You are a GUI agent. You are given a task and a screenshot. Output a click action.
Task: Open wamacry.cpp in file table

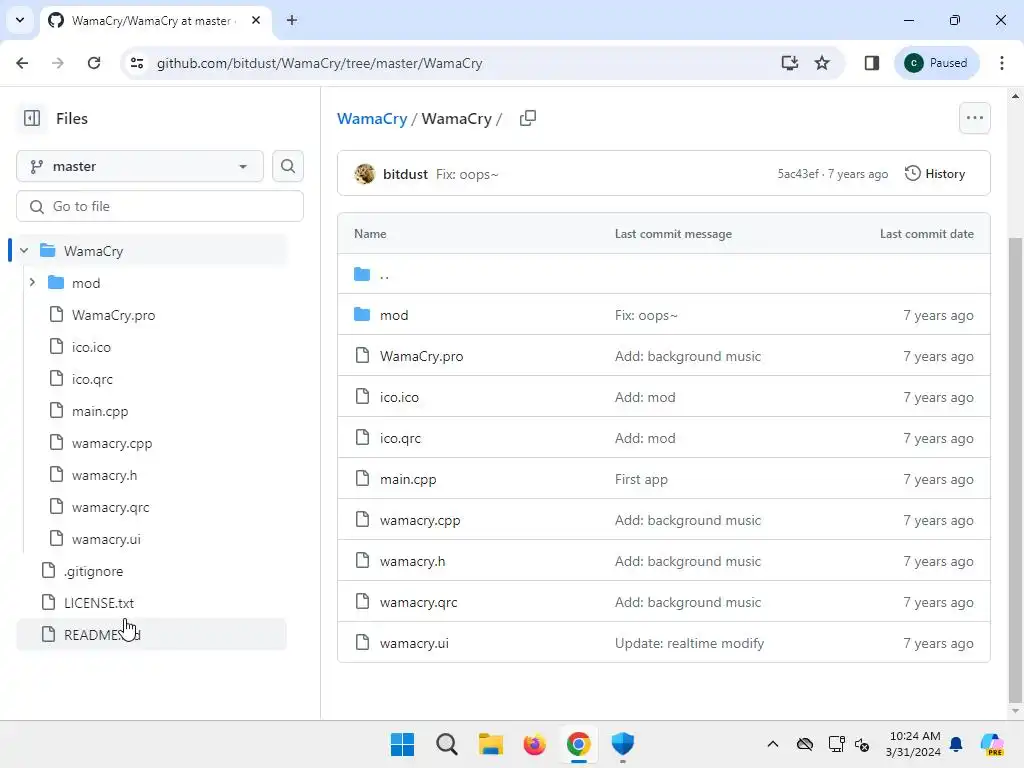(x=420, y=520)
